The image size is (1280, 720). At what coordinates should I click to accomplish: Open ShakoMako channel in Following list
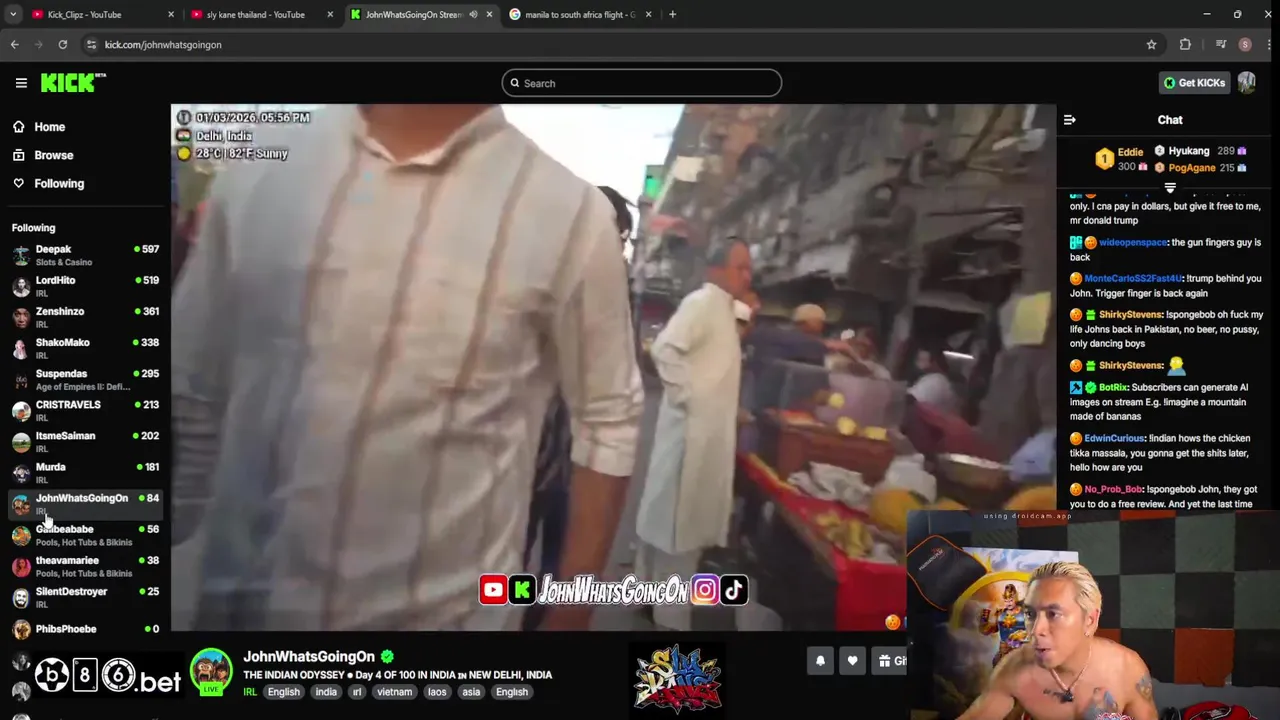tap(85, 348)
